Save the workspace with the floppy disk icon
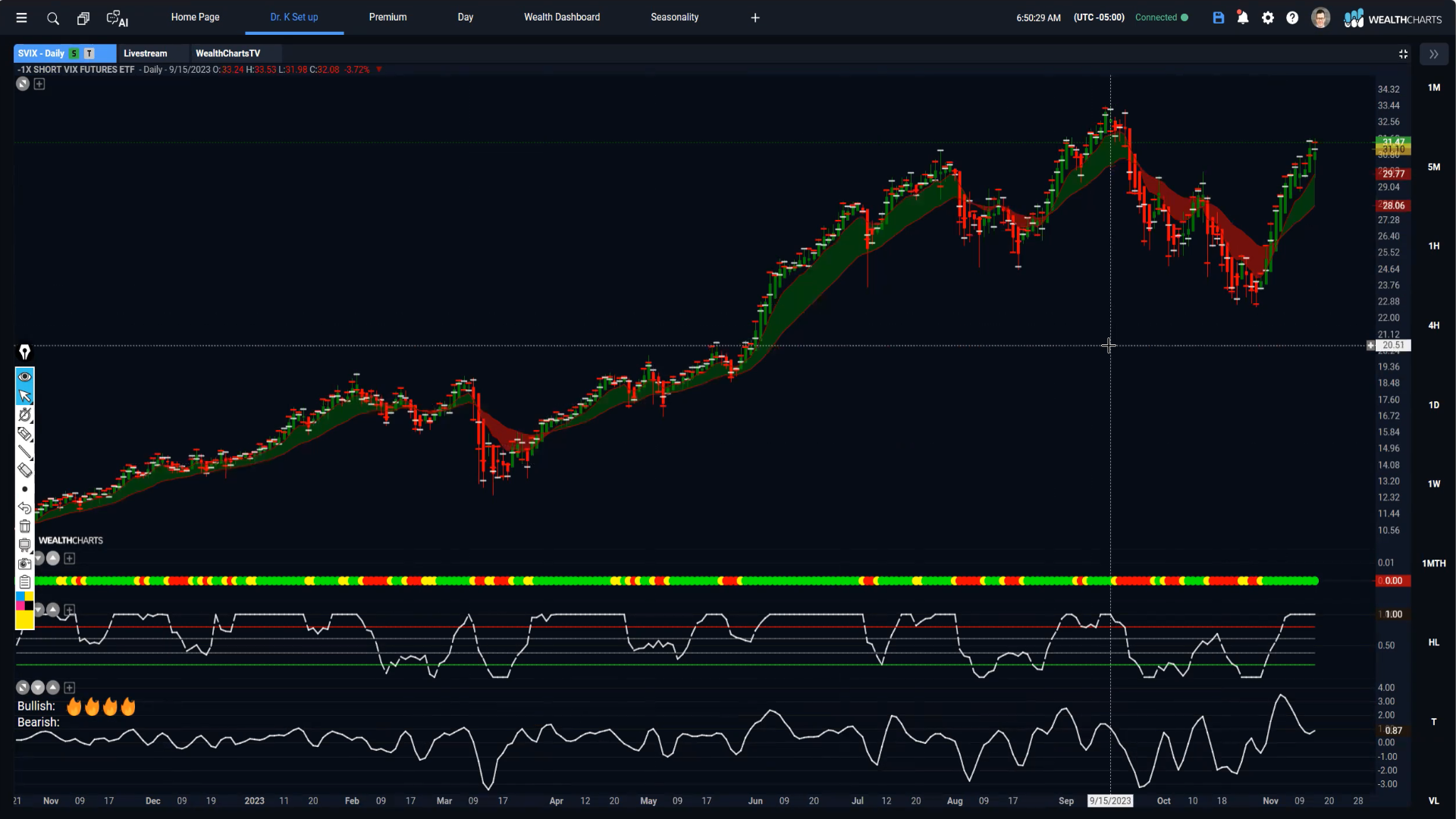Screen dimensions: 1456x819 pyautogui.click(x=1219, y=17)
